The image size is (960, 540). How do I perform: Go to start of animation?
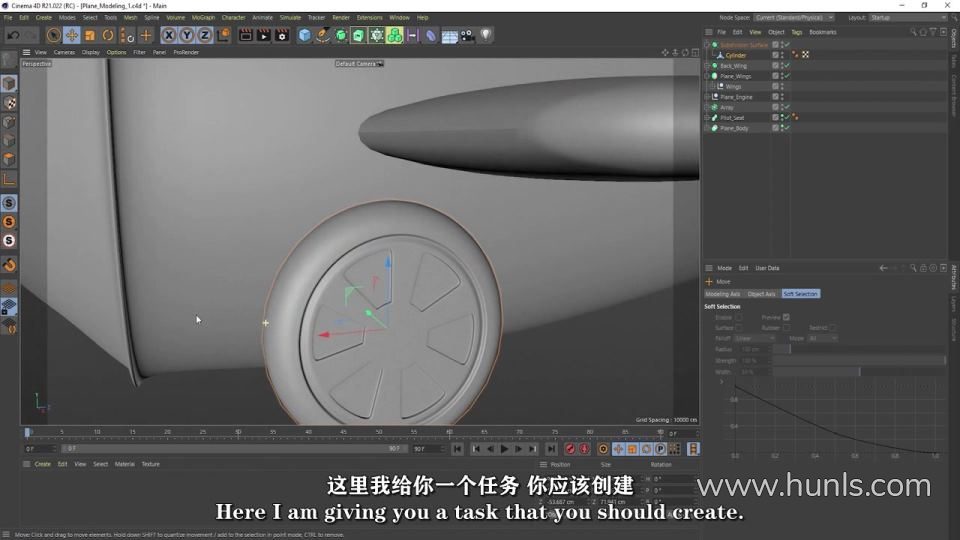coord(457,449)
